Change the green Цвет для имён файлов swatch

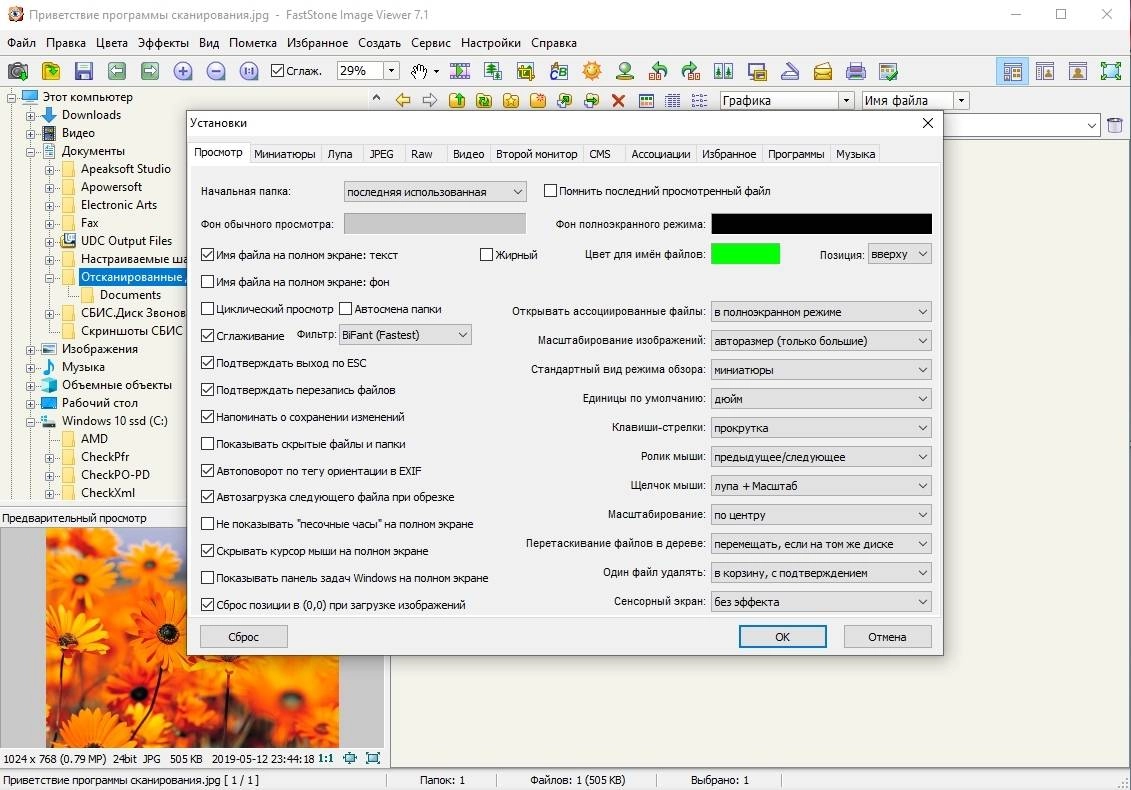pos(745,254)
